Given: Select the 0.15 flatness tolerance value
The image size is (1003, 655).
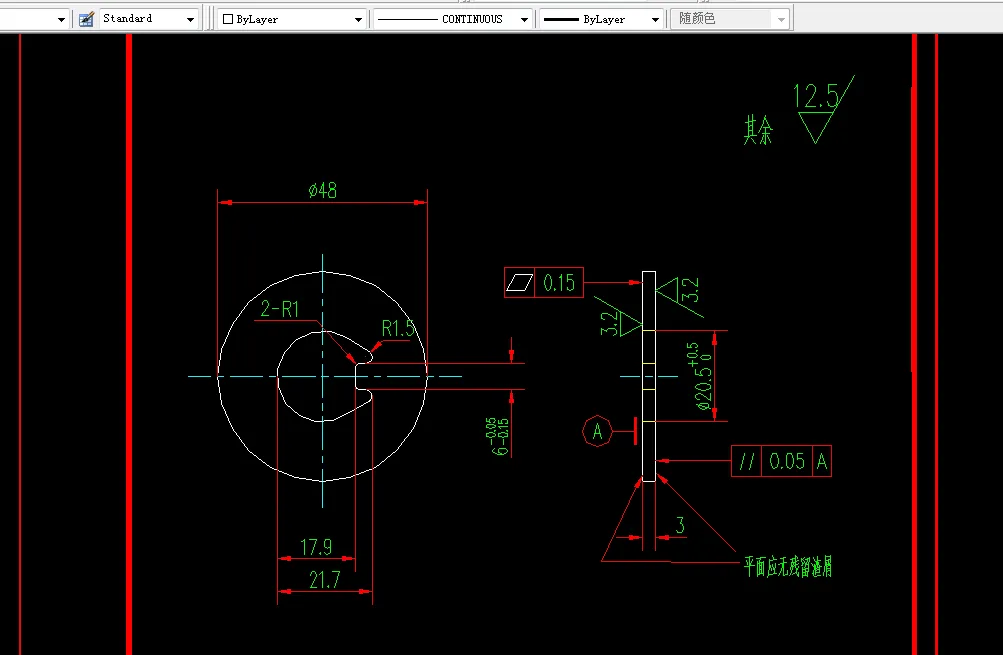Looking at the screenshot, I should coord(559,282).
